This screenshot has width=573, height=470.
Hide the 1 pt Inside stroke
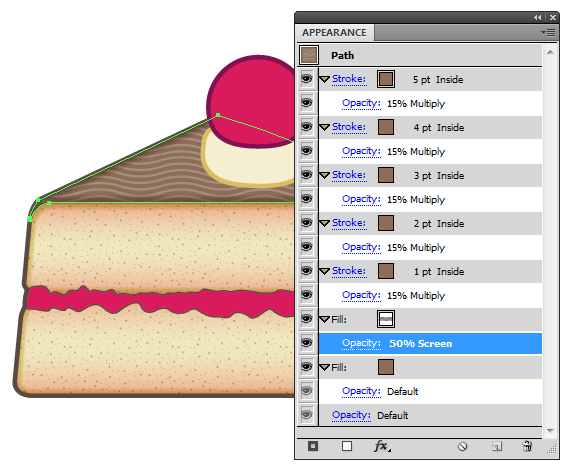(x=307, y=271)
